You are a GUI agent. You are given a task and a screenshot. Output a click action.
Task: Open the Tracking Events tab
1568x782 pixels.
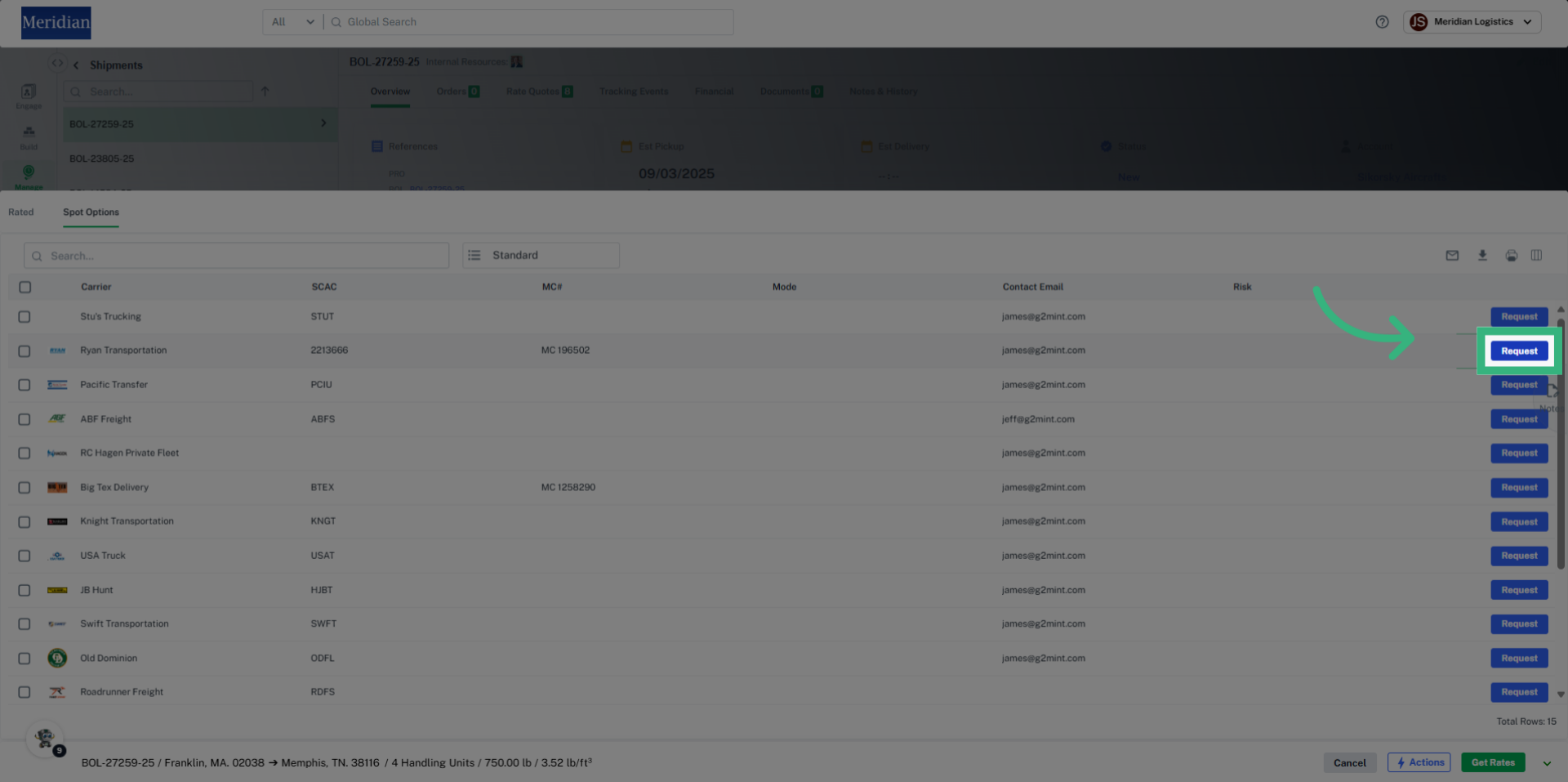pos(634,92)
